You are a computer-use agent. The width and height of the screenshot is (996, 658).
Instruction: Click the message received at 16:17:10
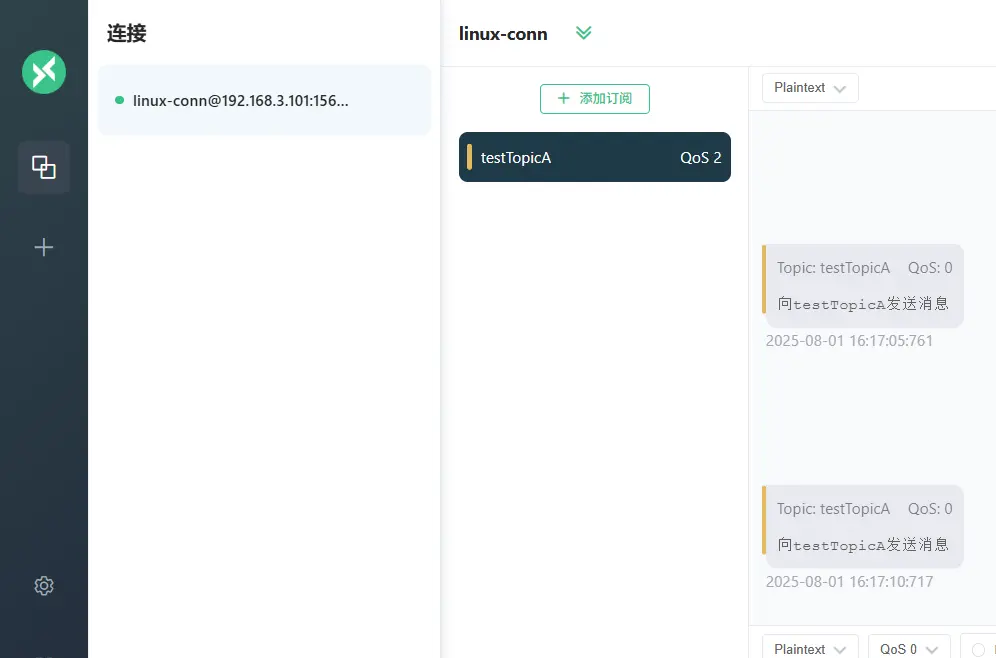pos(863,527)
